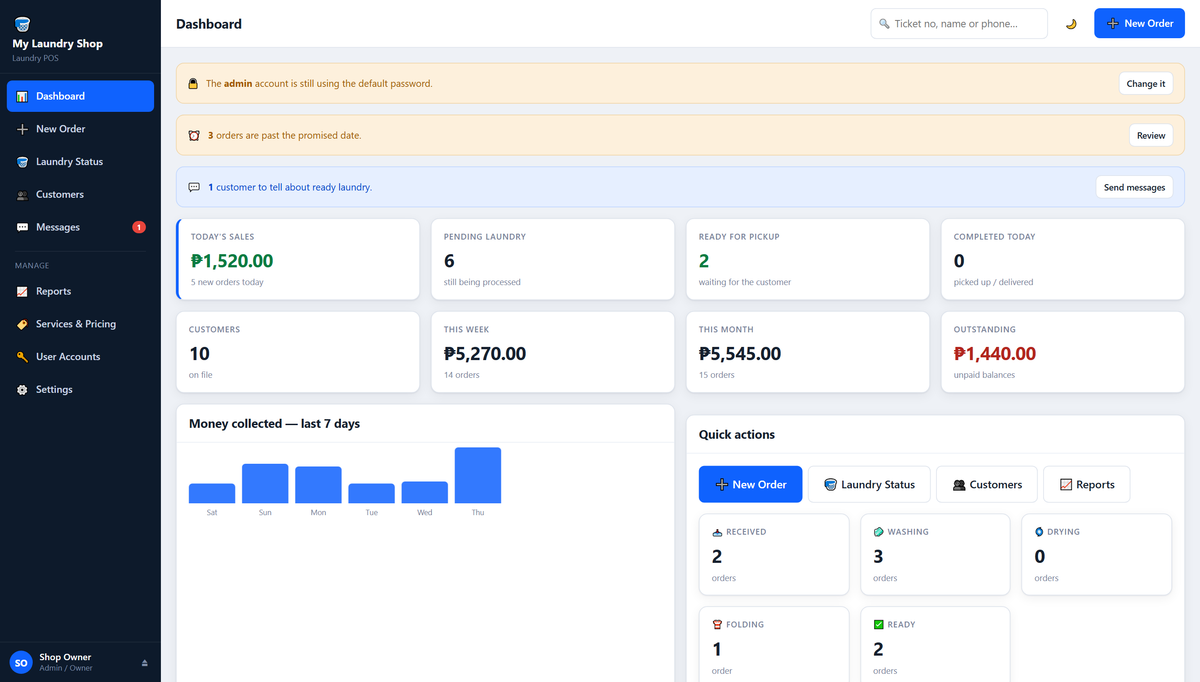Click Send messages for ready laundry

[1133, 187]
